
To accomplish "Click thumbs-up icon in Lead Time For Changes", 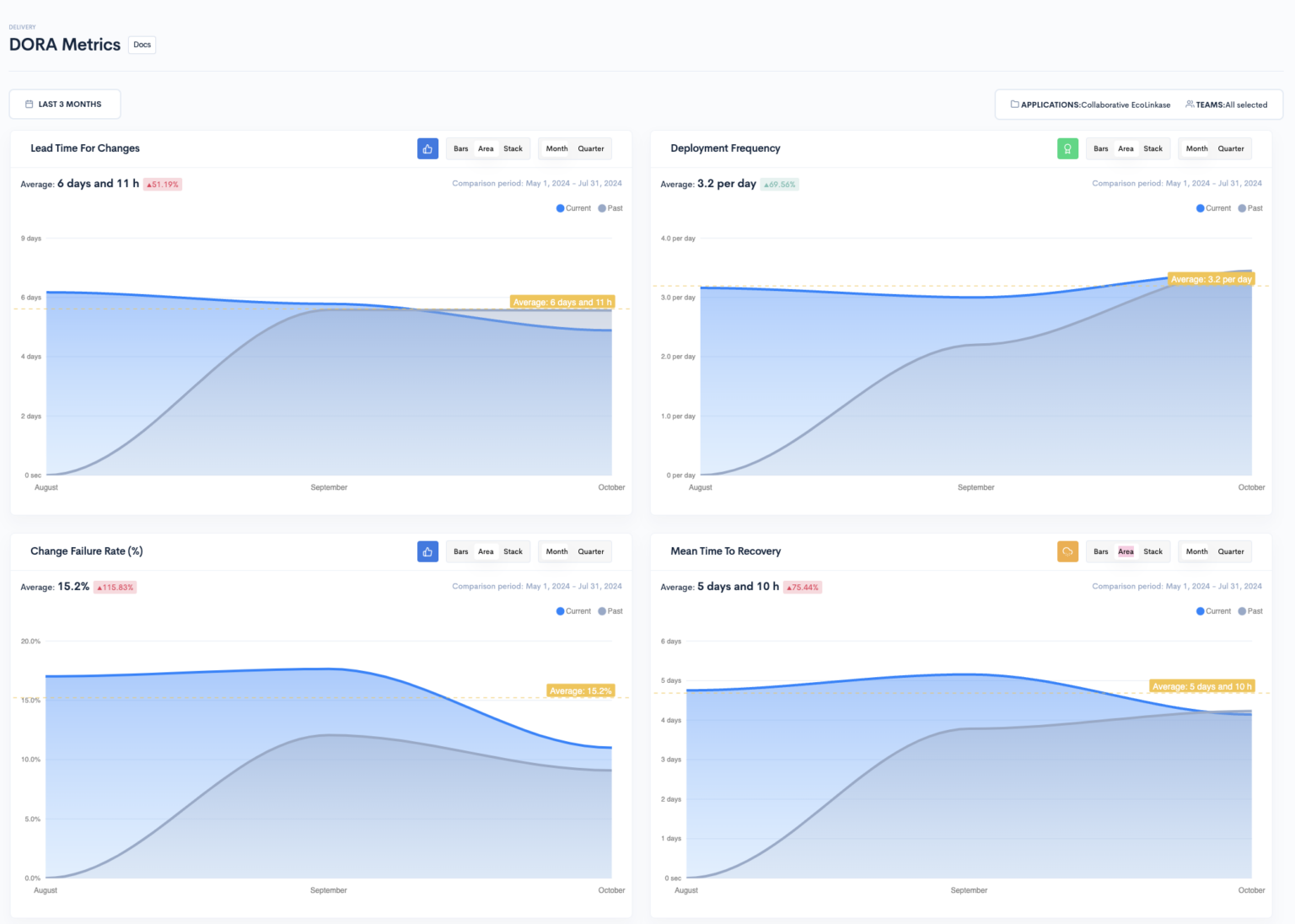I will (x=427, y=149).
